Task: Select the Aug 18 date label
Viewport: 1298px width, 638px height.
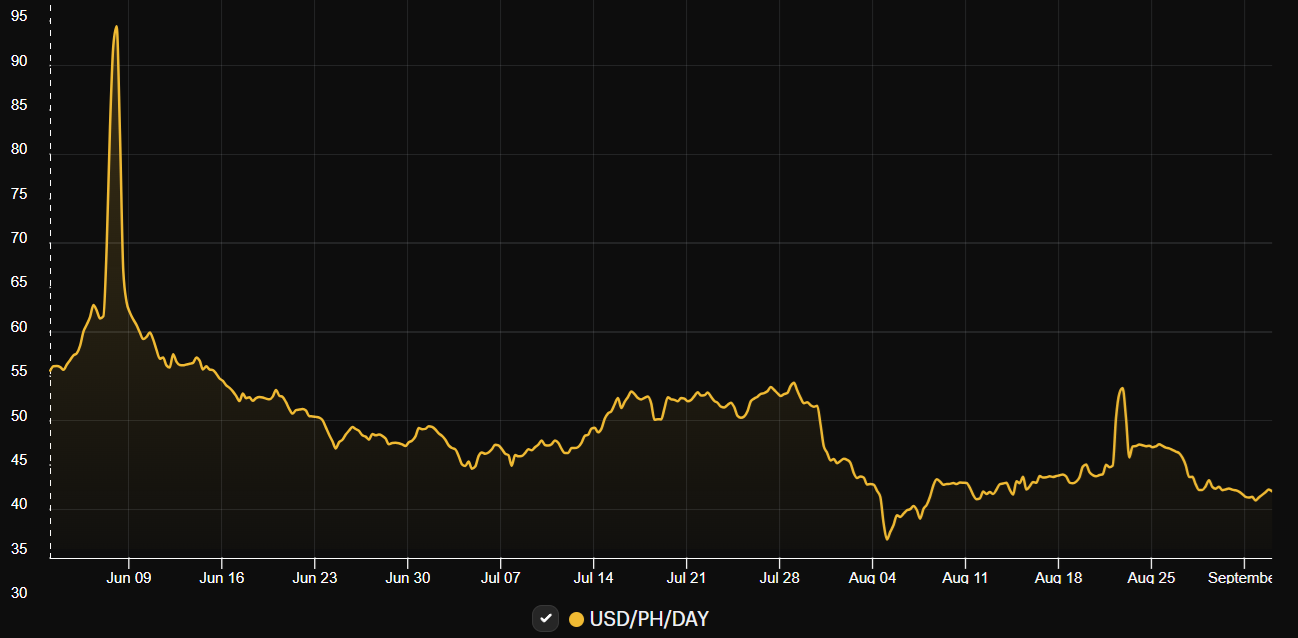Action: click(1058, 578)
